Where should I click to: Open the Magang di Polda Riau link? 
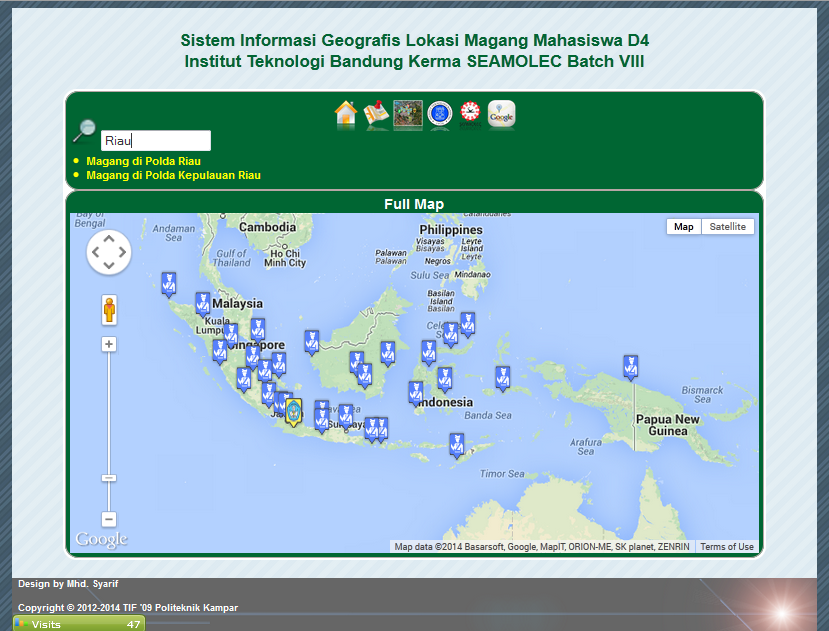143,161
